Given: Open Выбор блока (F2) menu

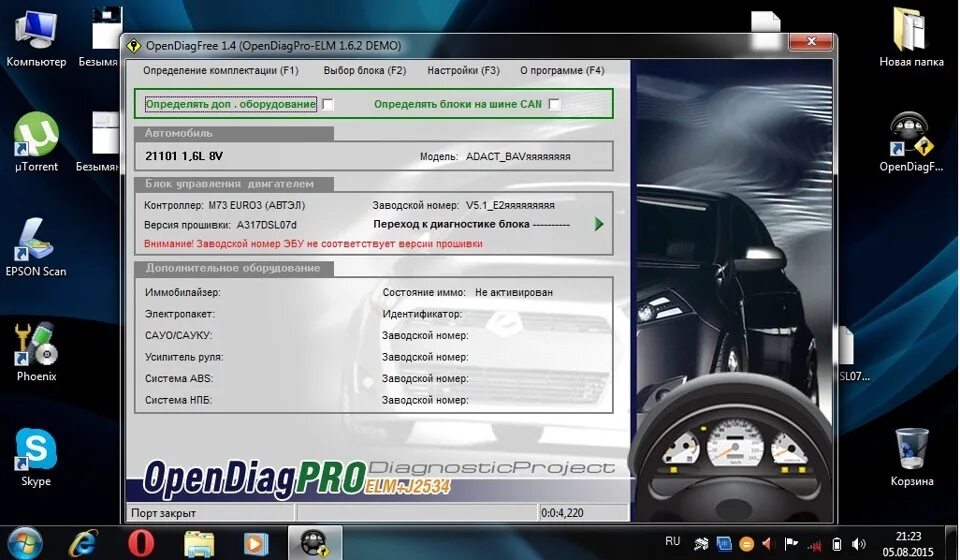Looking at the screenshot, I should 364,70.
